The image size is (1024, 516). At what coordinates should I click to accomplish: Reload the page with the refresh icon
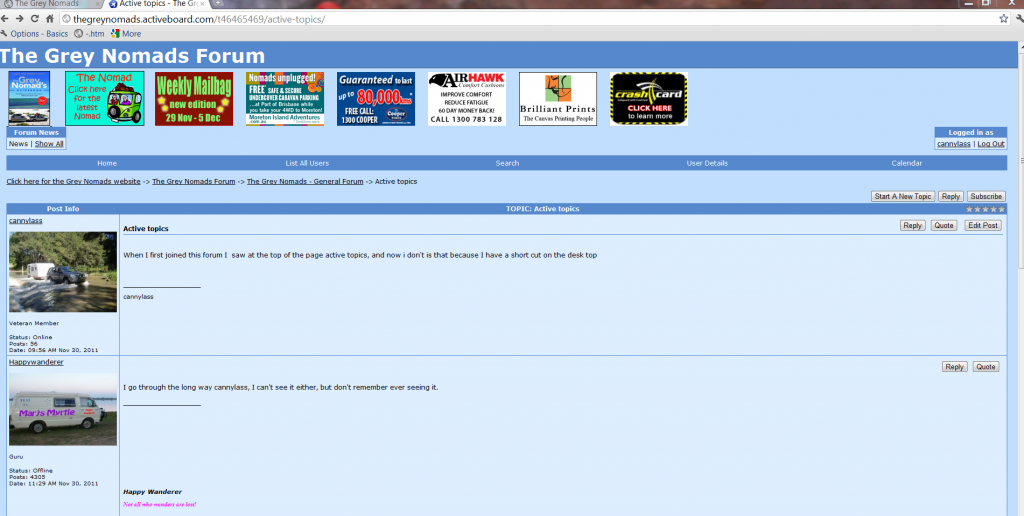[35, 19]
